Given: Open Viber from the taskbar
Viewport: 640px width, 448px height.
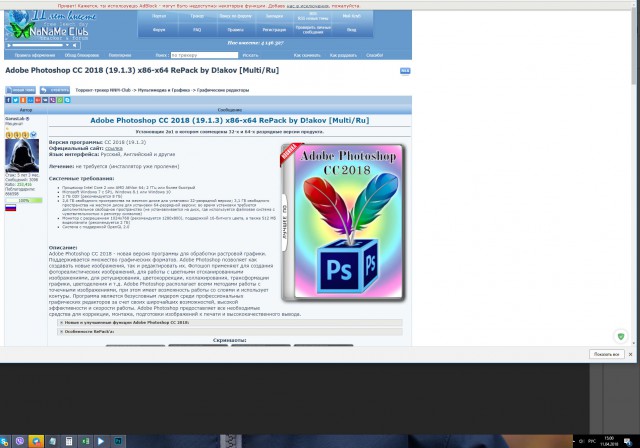Looking at the screenshot, I should (x=20, y=441).
